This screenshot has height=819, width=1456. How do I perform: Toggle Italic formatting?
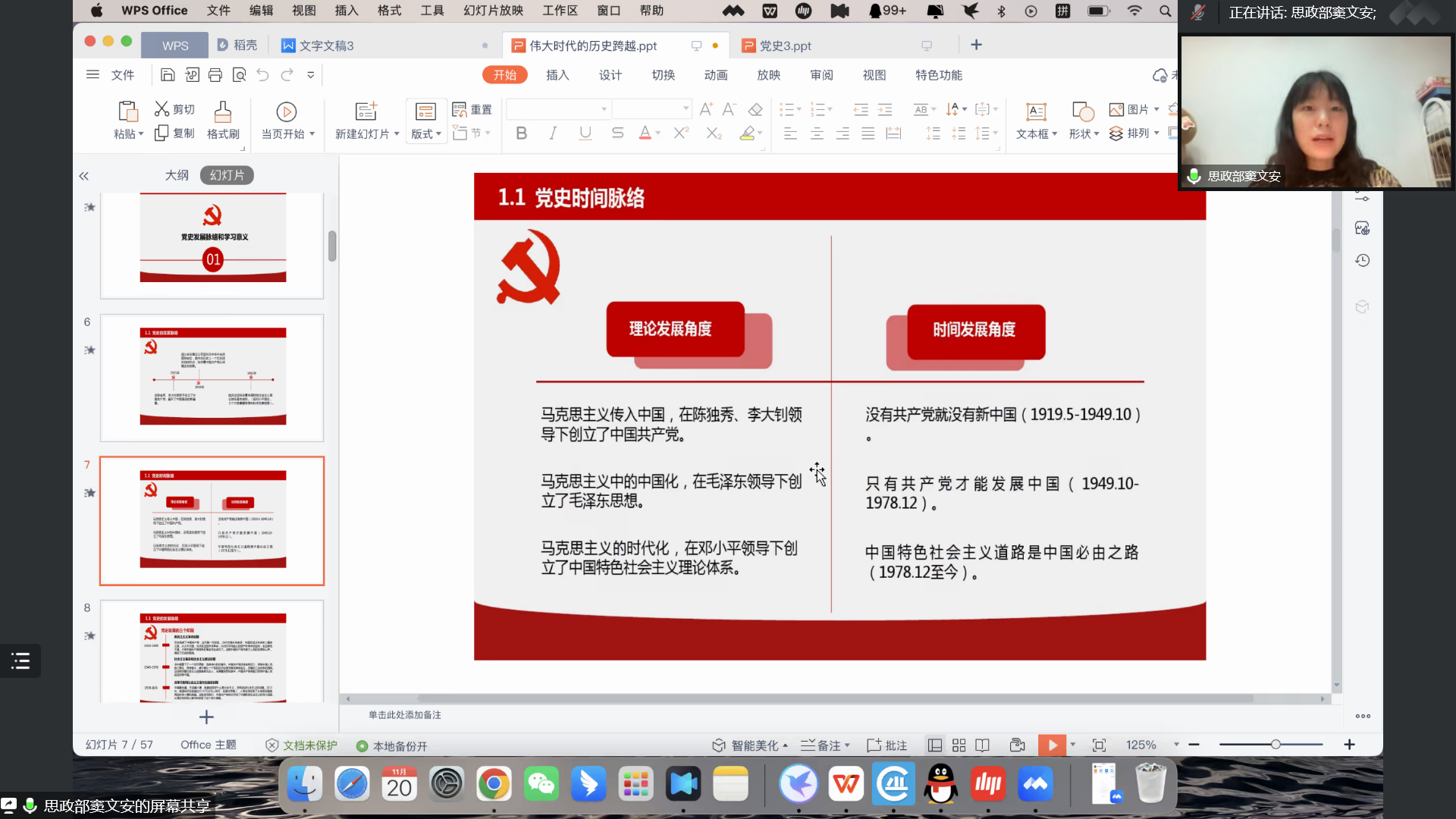click(x=553, y=133)
